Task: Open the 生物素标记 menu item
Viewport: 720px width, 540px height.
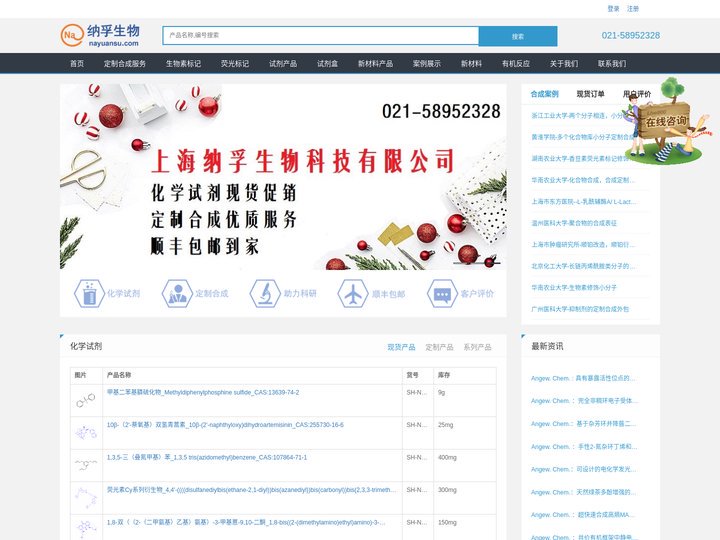Action: [183, 64]
